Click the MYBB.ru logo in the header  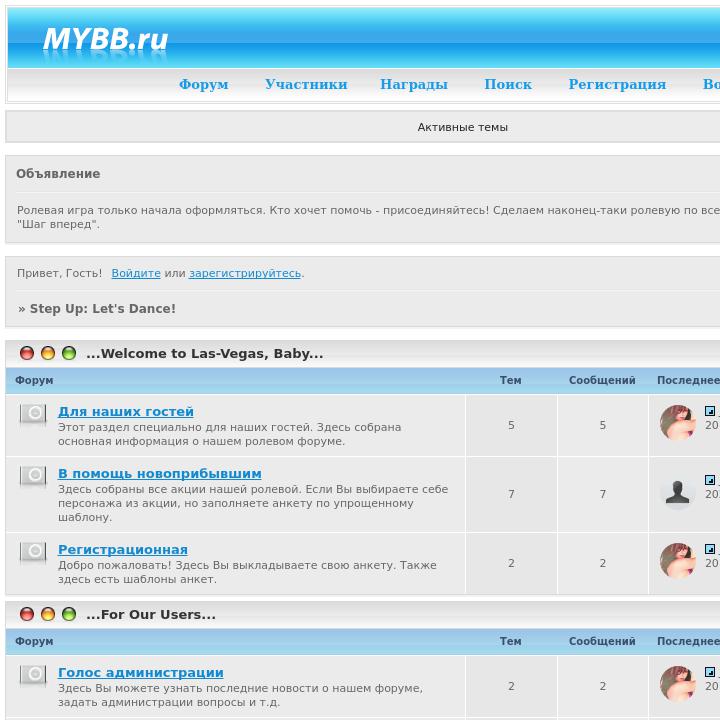point(105,40)
